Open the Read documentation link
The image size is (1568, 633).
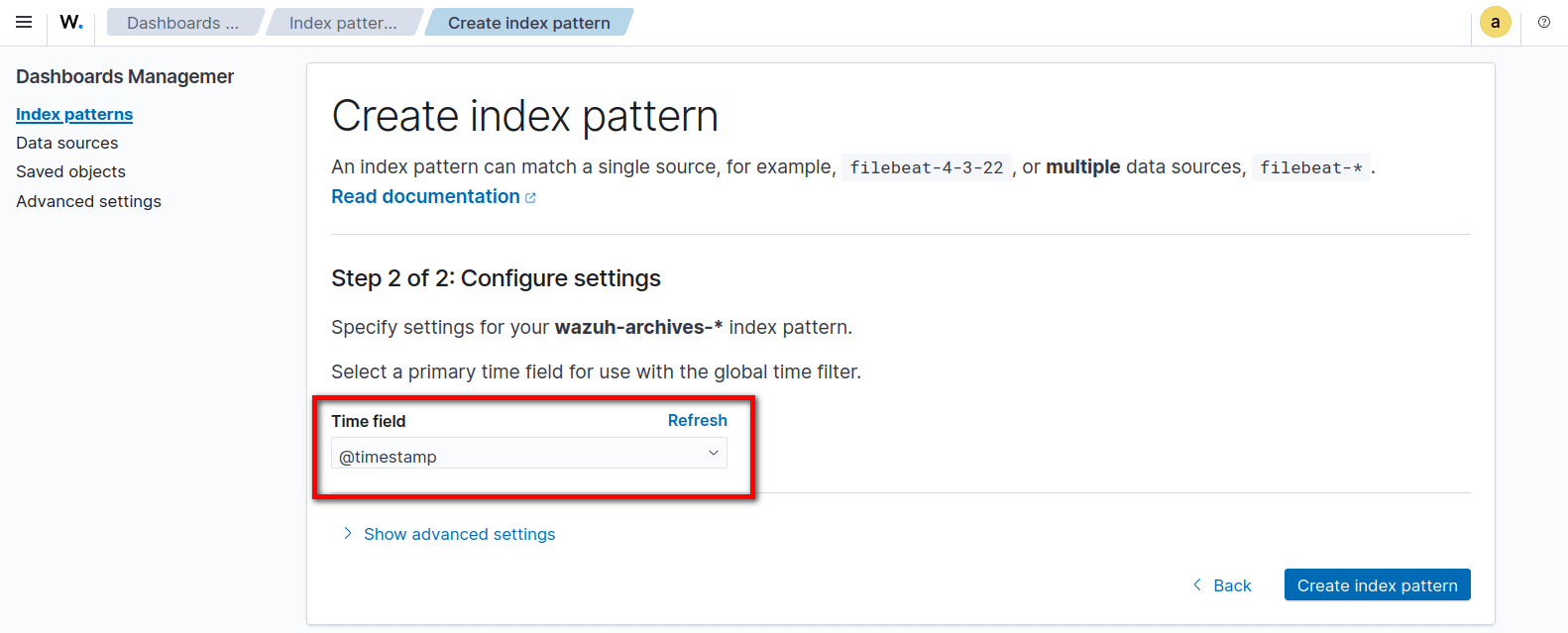425,196
